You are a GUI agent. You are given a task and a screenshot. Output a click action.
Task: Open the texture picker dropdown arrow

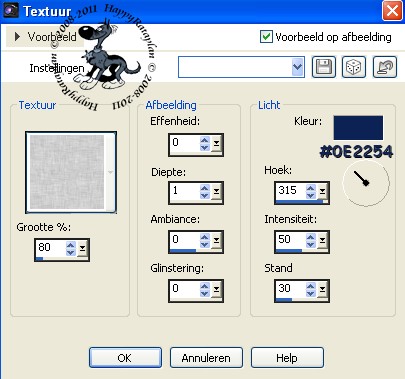111,172
